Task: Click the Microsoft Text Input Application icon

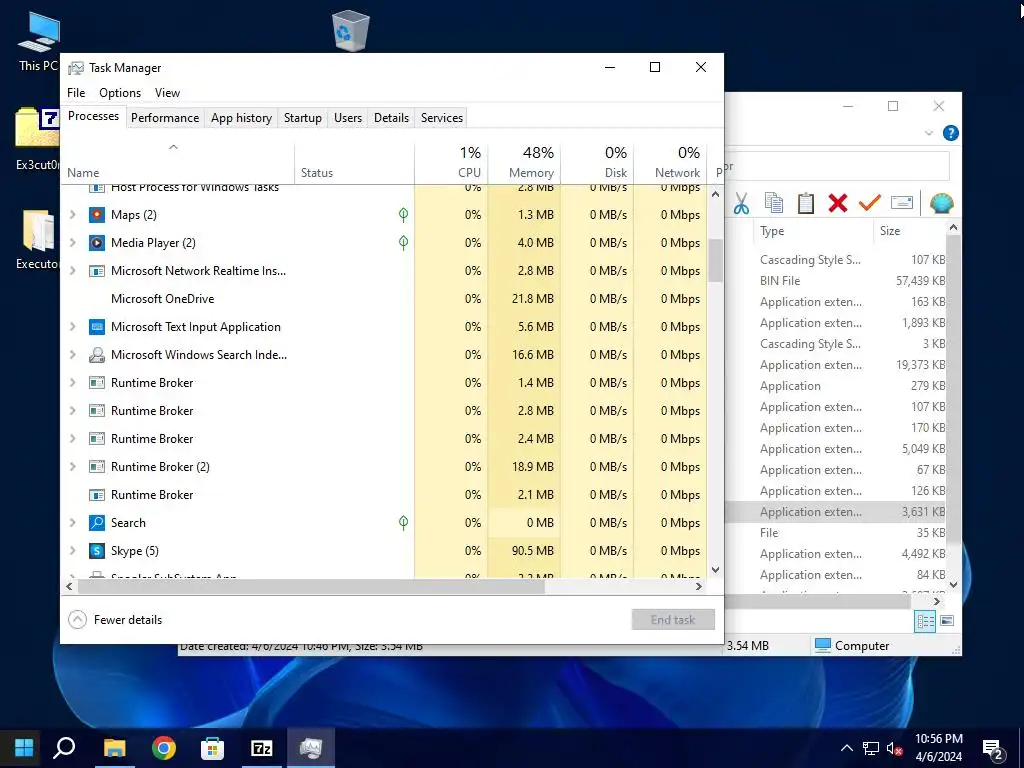Action: (97, 327)
